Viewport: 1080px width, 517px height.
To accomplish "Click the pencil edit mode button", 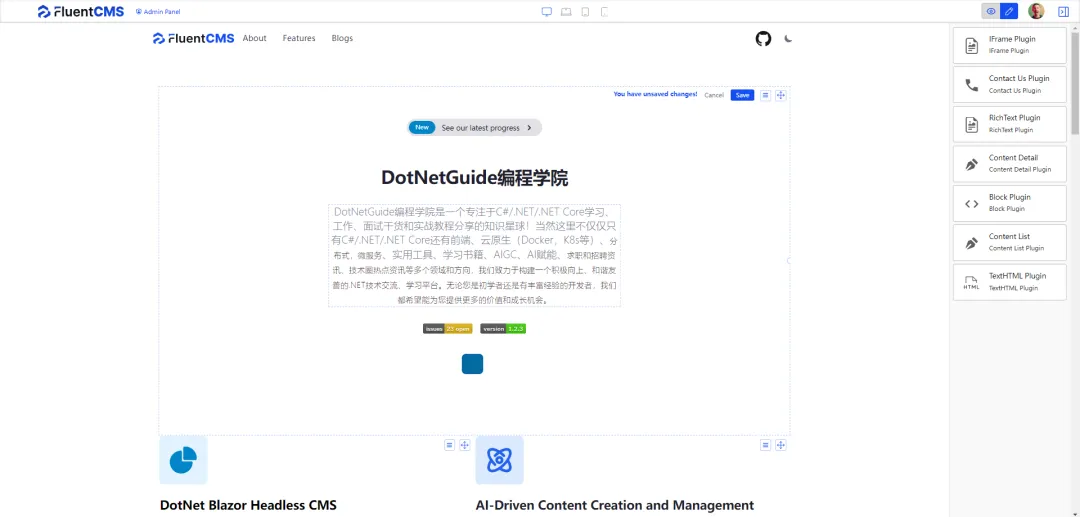I will coord(1009,11).
